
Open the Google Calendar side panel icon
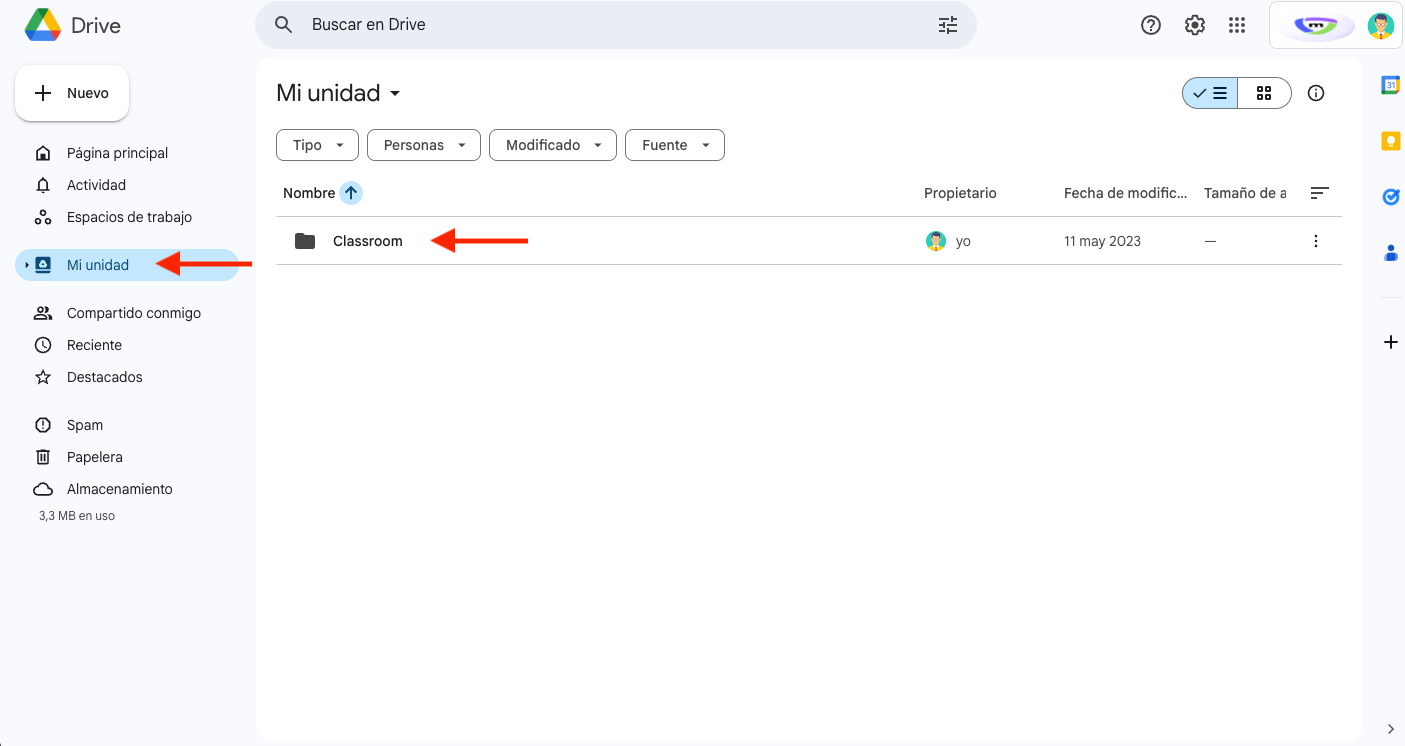tap(1390, 86)
